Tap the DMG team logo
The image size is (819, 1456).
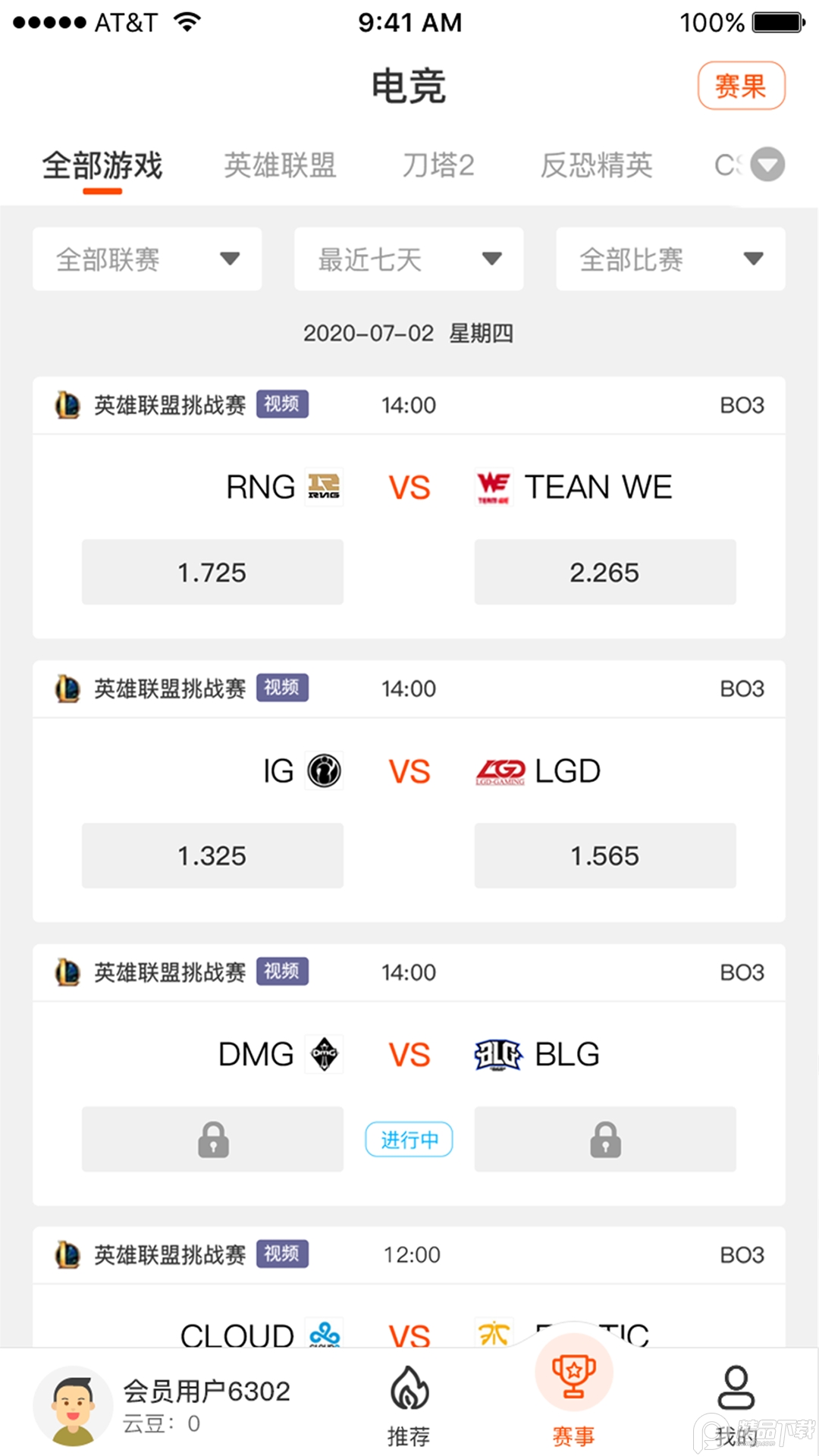pos(324,1054)
